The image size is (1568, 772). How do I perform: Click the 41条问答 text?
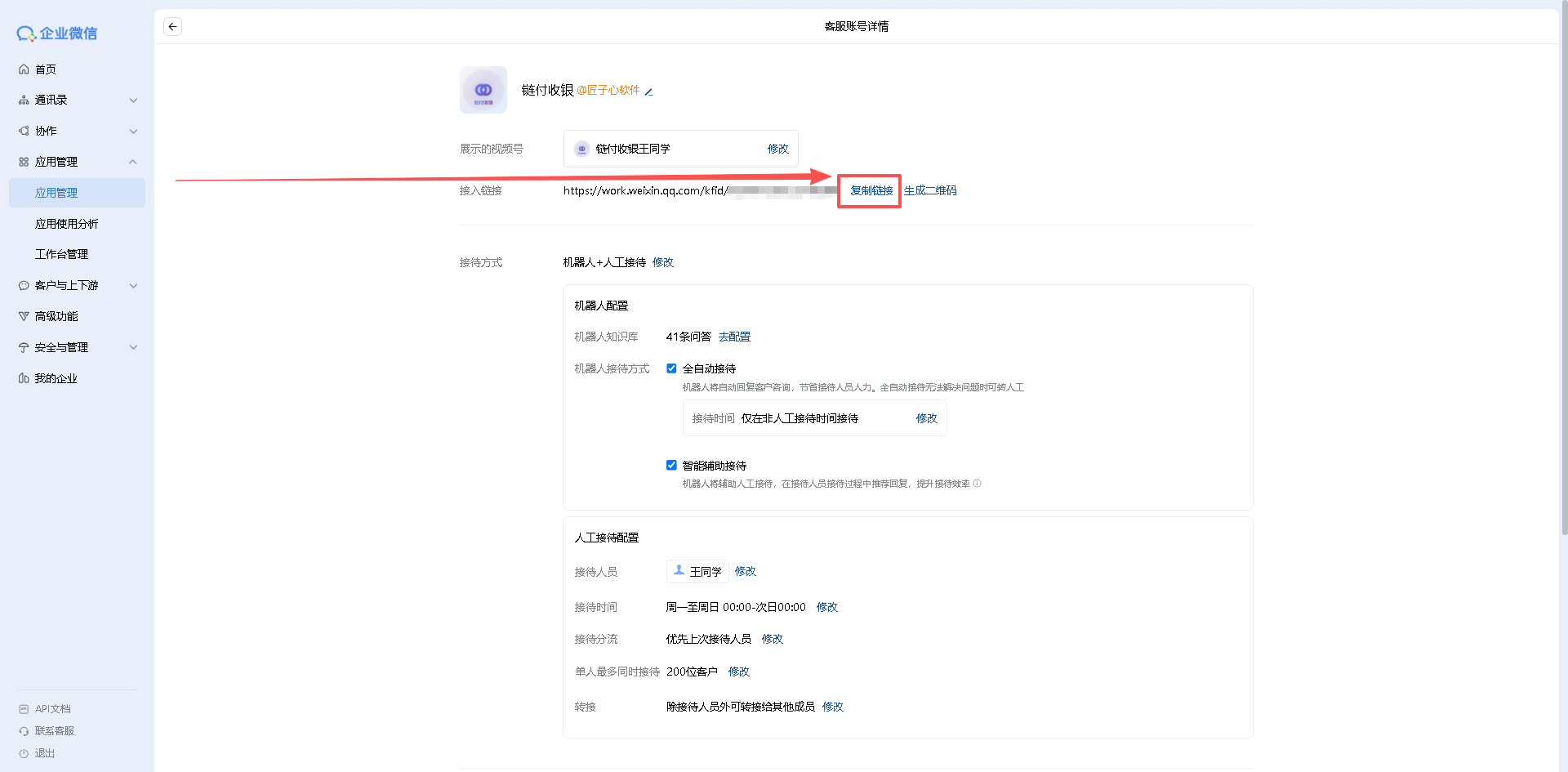tap(688, 337)
